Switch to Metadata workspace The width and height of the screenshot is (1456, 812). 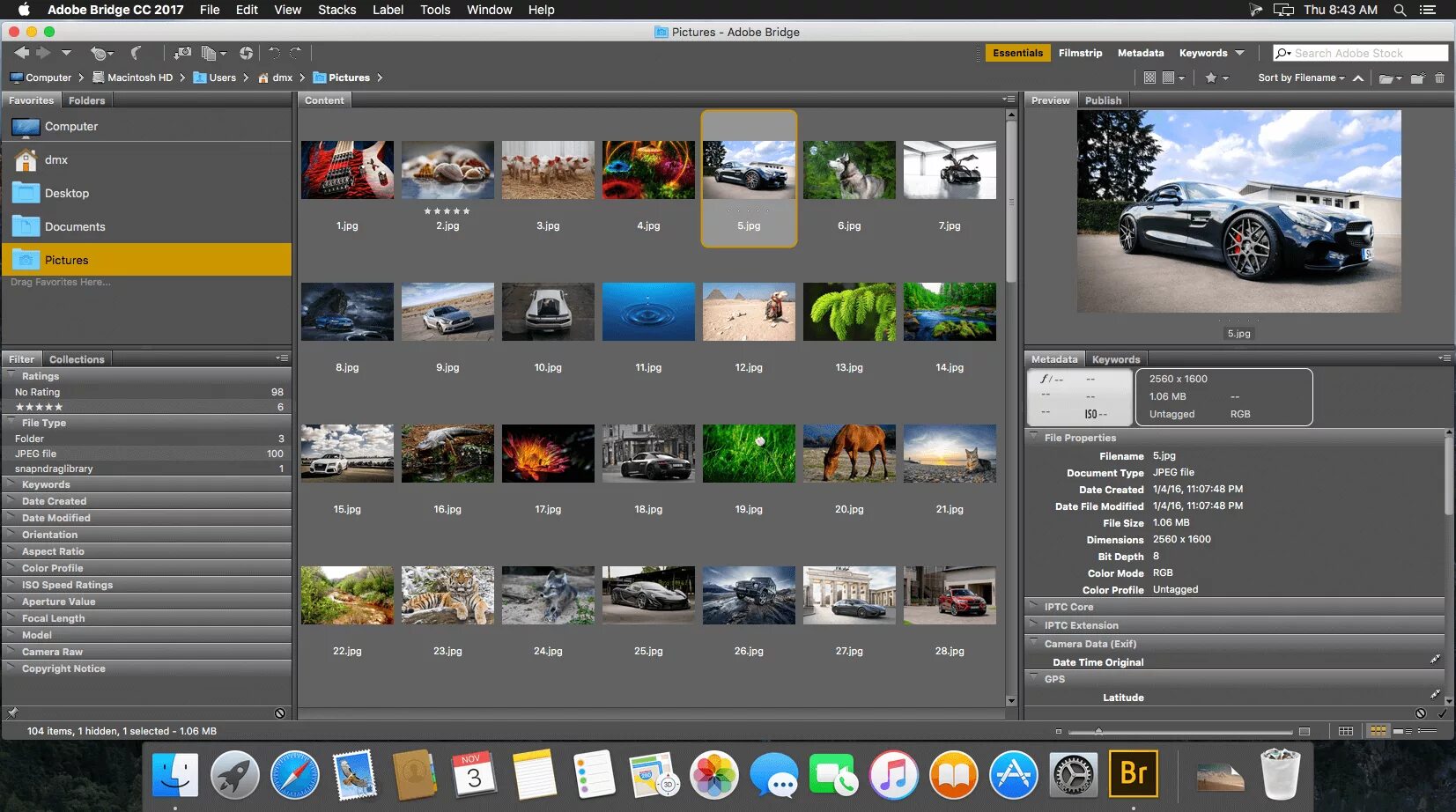pyautogui.click(x=1141, y=53)
